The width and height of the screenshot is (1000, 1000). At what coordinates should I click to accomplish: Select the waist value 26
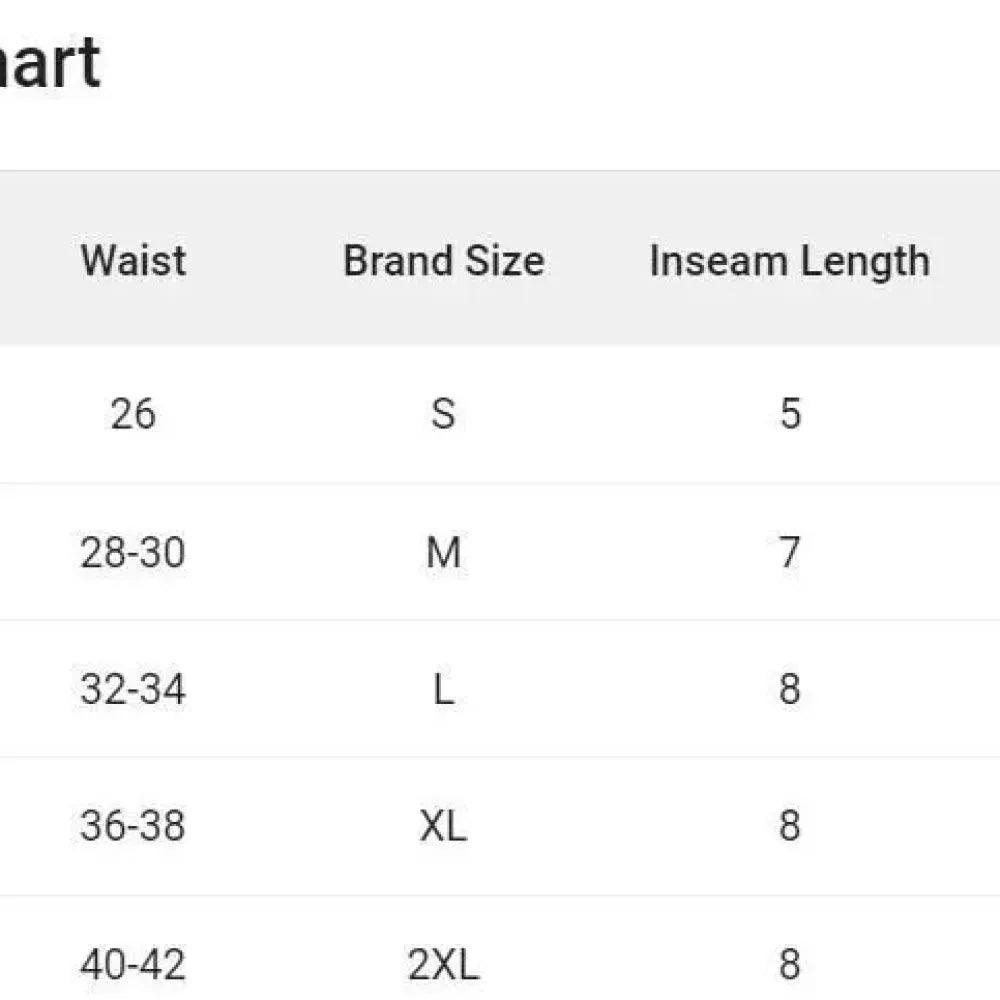133,414
